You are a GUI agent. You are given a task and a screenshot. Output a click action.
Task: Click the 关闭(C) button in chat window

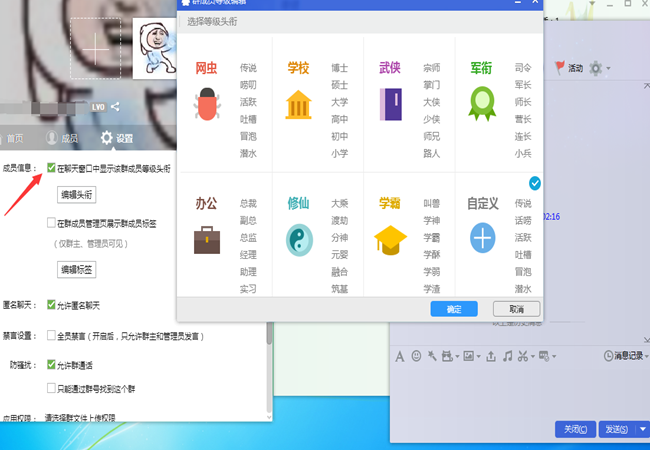(x=575, y=429)
